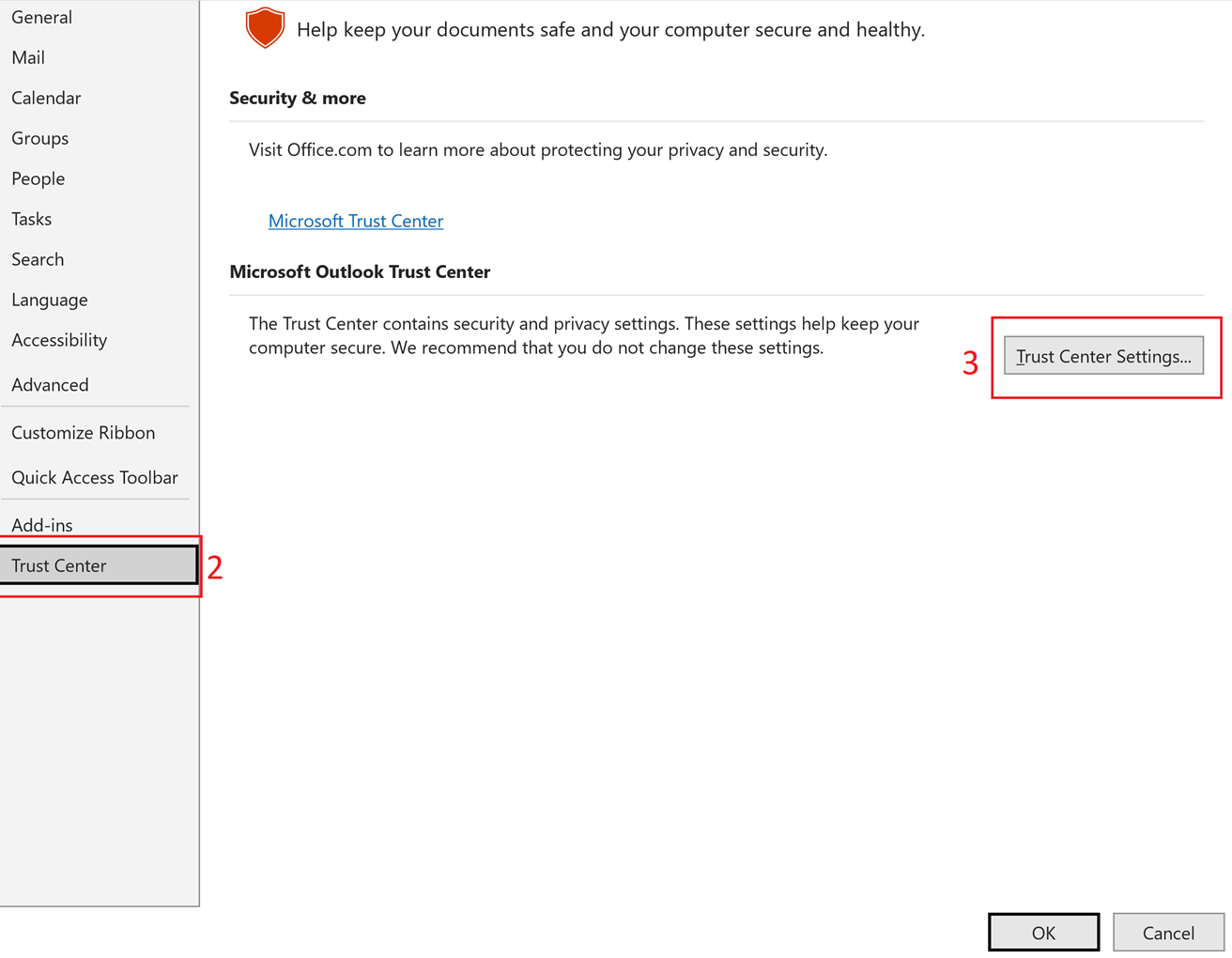The height and width of the screenshot is (958, 1232).
Task: Select the Language category
Action: click(49, 300)
